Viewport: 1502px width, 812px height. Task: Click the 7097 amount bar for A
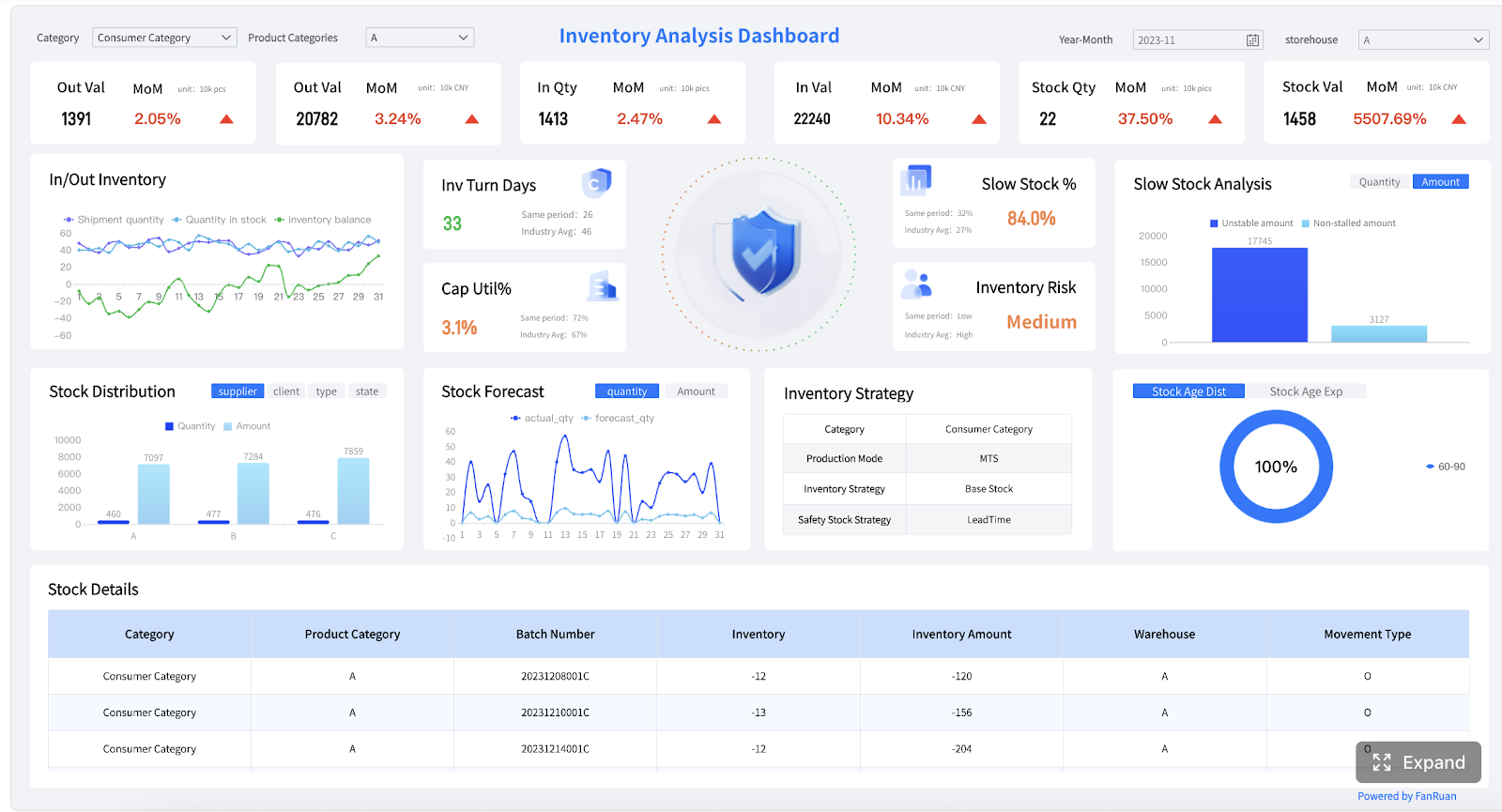tap(154, 494)
